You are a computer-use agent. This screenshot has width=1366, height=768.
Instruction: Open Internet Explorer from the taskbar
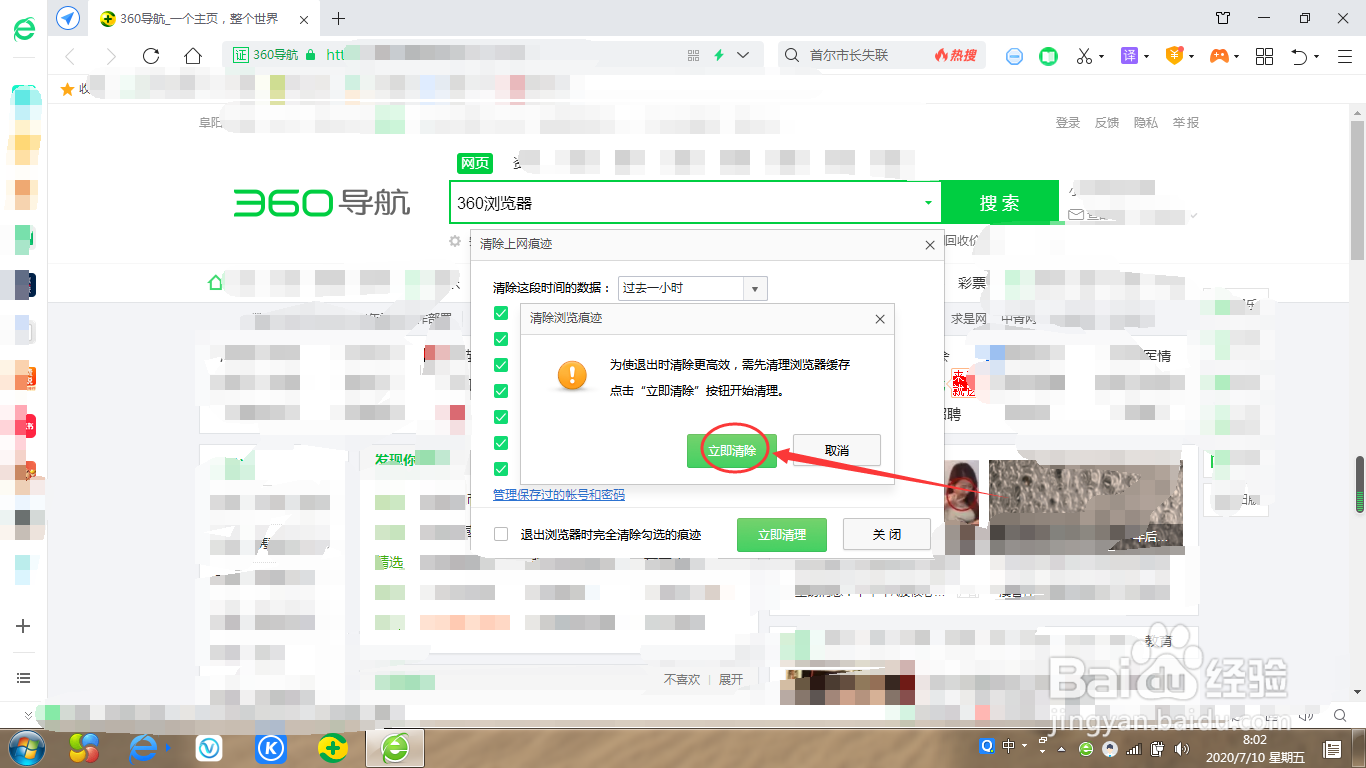tap(147, 748)
